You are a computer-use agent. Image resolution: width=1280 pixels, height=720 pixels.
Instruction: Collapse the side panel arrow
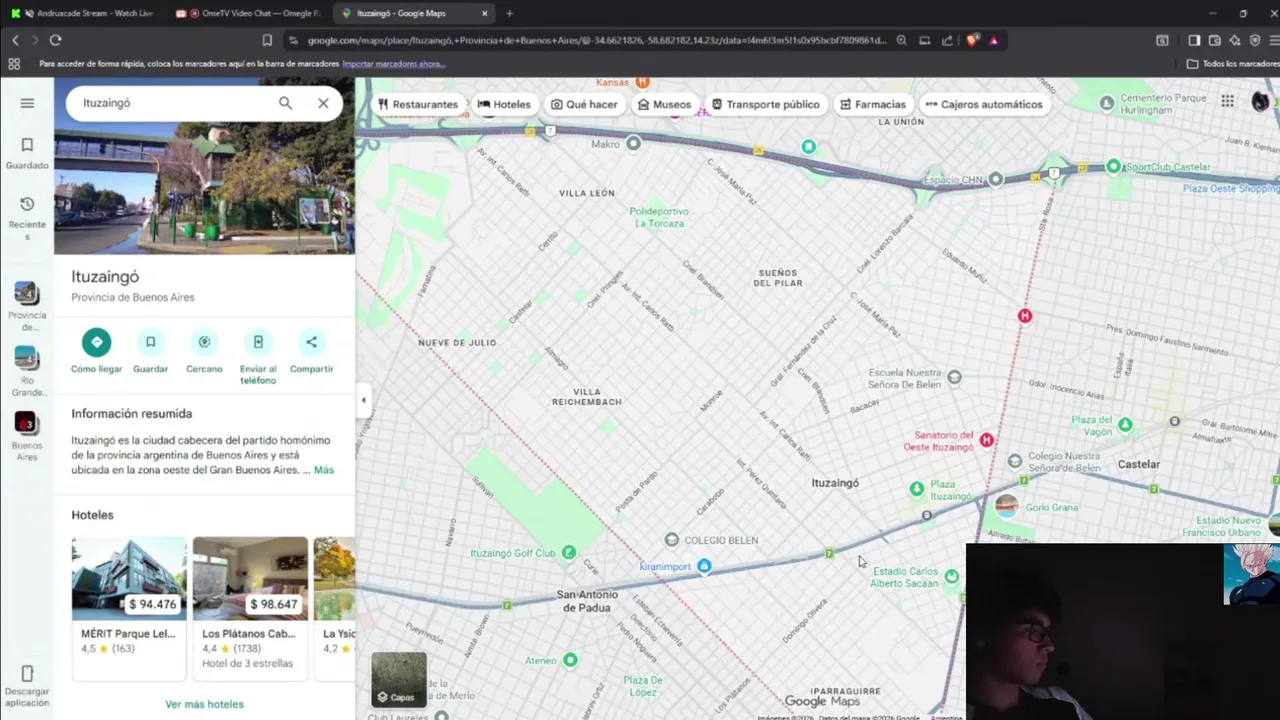363,400
